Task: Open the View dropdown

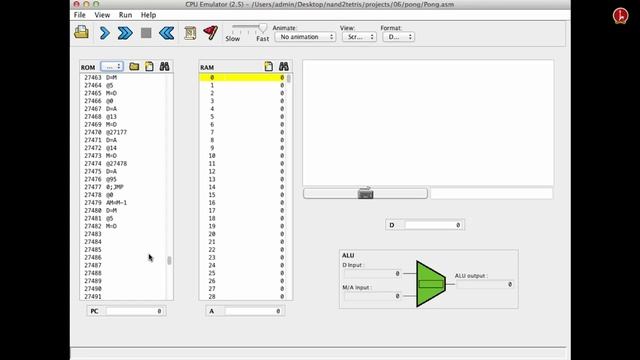Action: tap(359, 37)
